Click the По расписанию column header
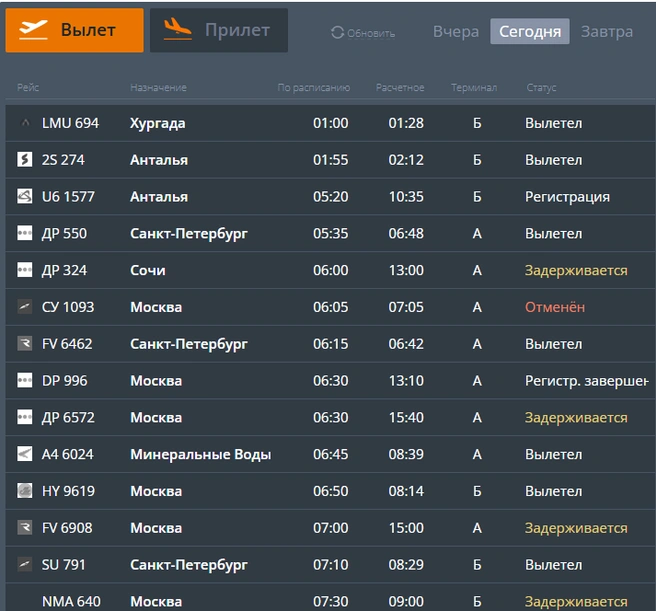656x611 pixels. point(314,87)
